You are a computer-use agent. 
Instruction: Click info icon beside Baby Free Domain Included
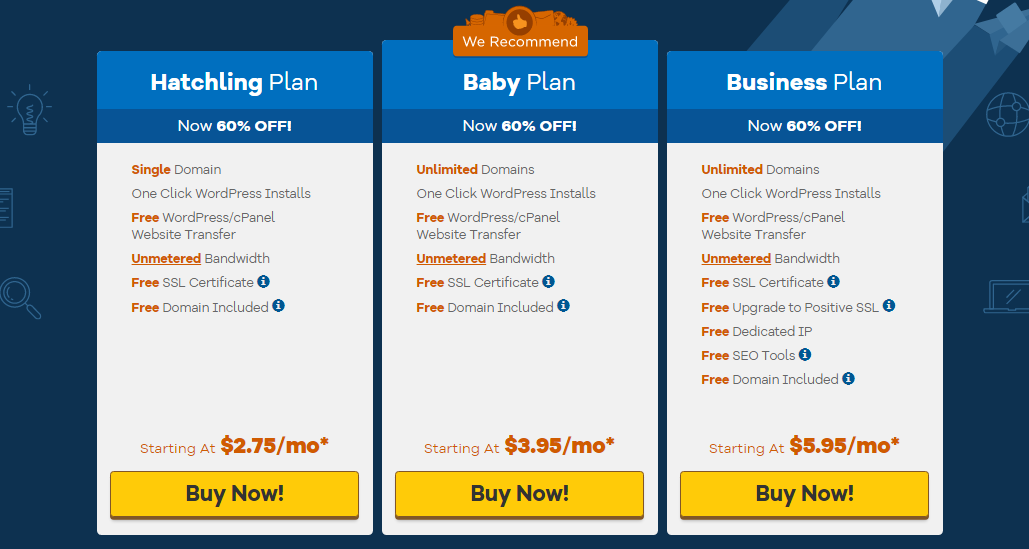coord(564,306)
